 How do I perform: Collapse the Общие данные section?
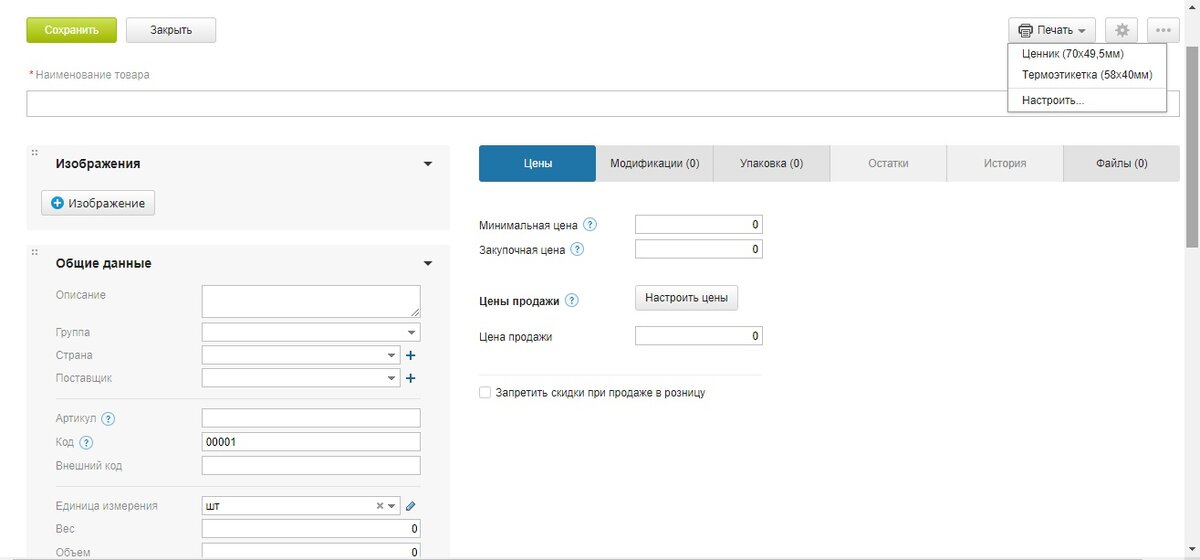428,264
